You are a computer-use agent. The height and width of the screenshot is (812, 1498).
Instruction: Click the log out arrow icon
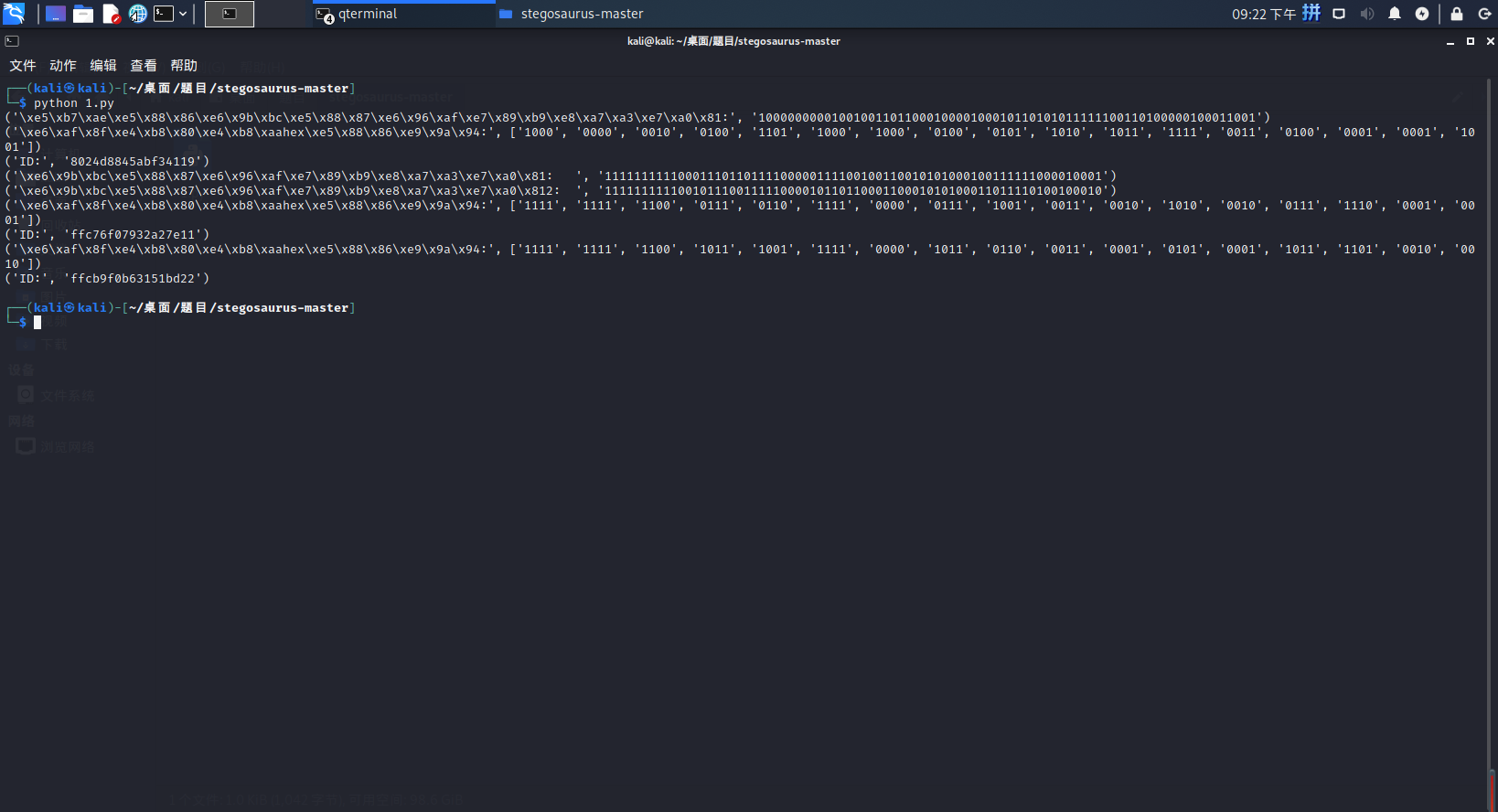click(x=1484, y=14)
